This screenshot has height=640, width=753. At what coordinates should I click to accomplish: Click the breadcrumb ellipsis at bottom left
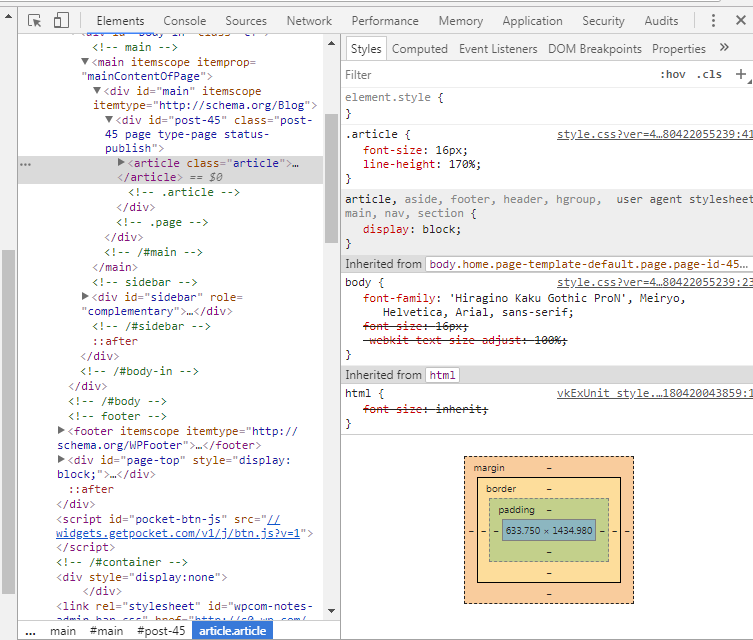(x=30, y=631)
